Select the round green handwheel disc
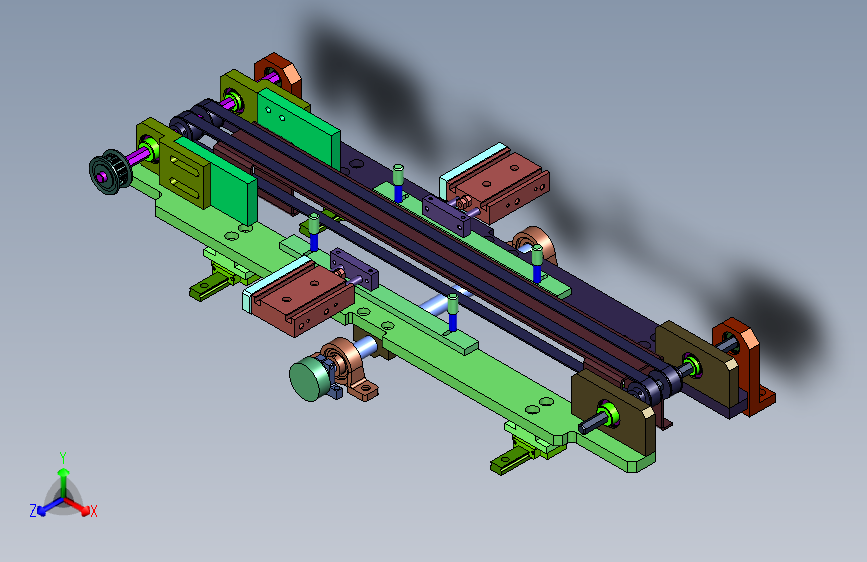Screen dimensions: 867x562 tap(309, 378)
